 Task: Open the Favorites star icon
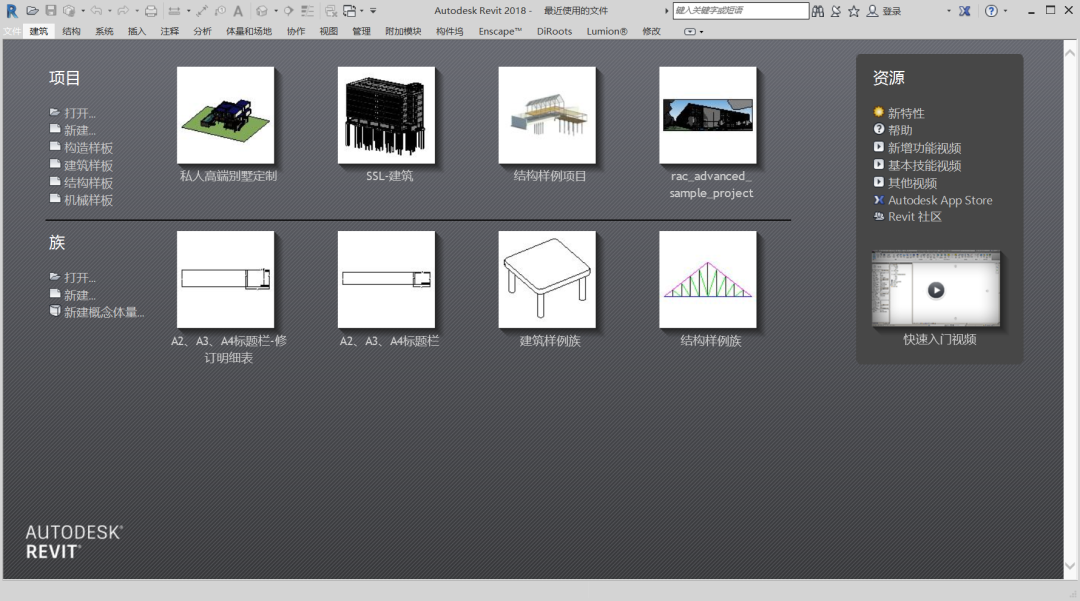[854, 11]
